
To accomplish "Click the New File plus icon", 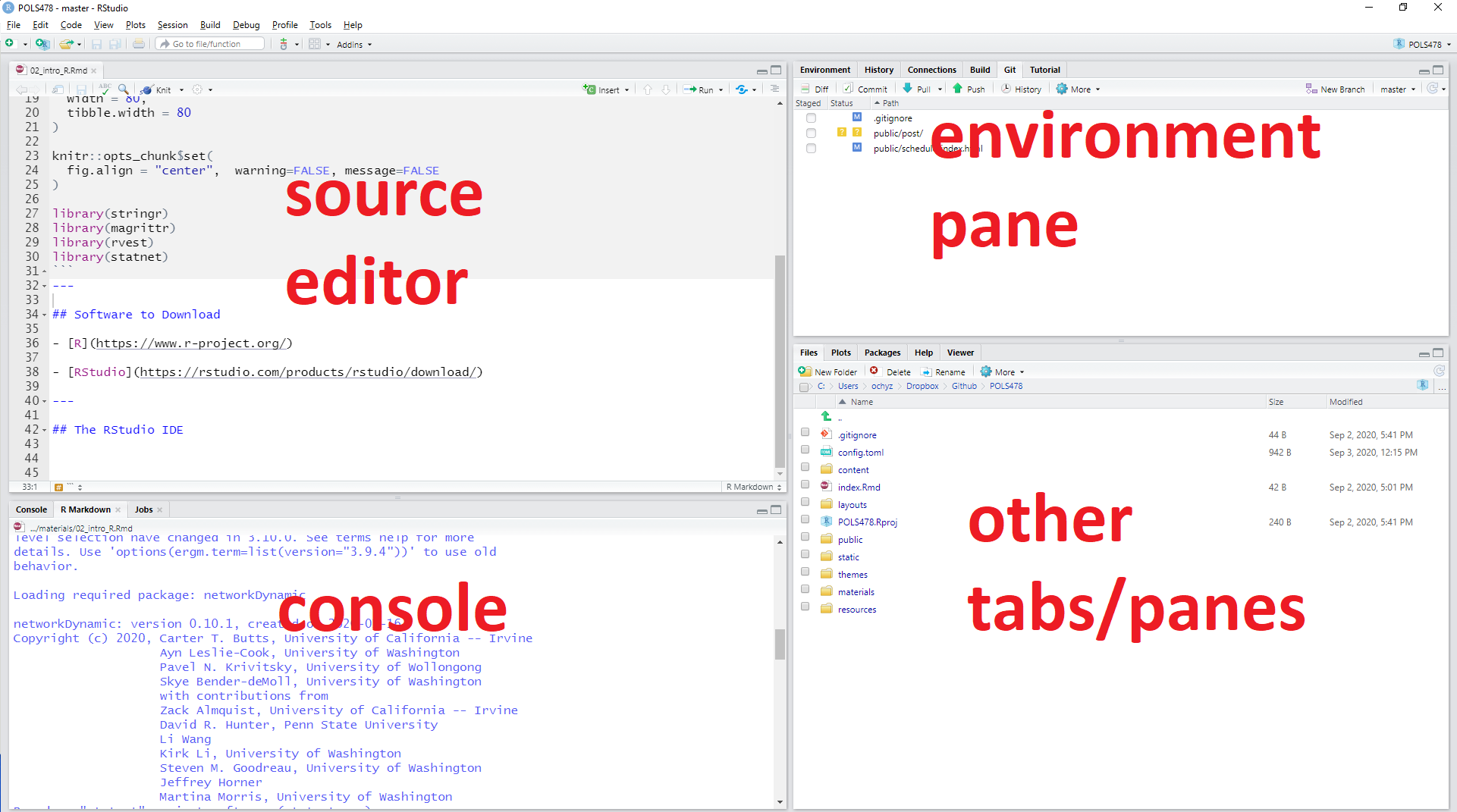I will tap(10, 44).
